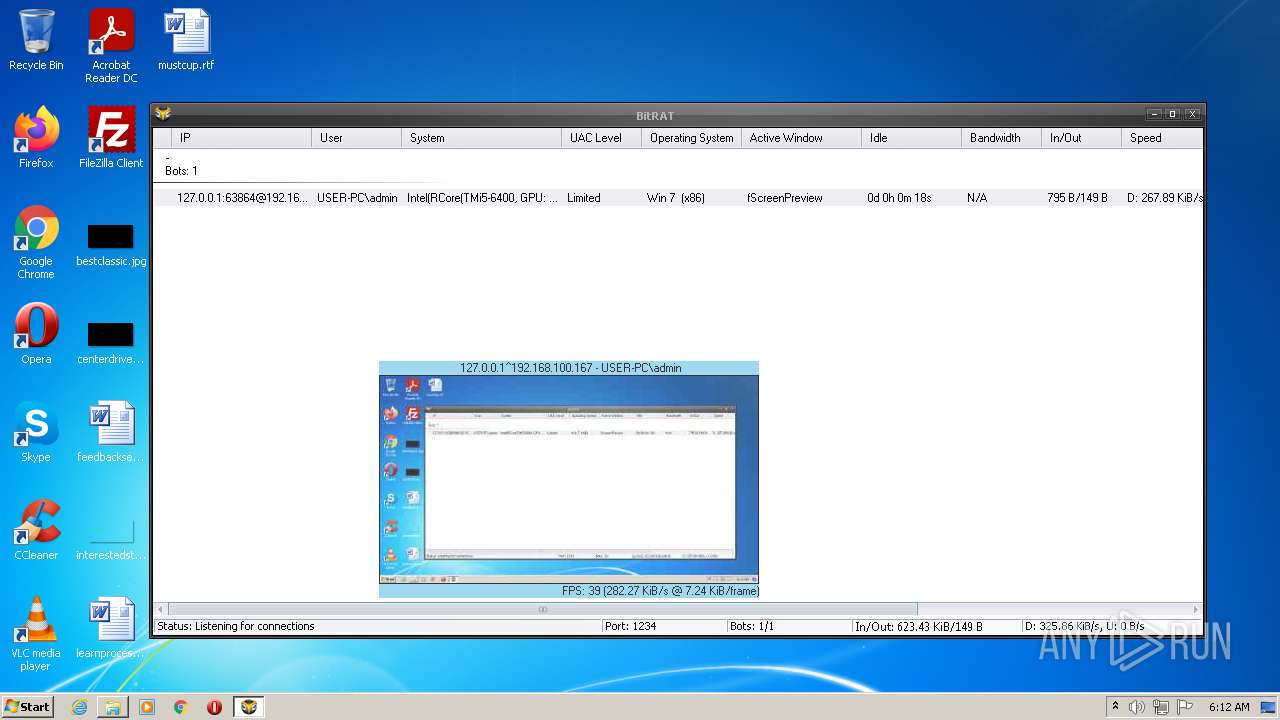Click the USER-PC\admin user cell
1280x720 pixels.
pyautogui.click(x=357, y=198)
